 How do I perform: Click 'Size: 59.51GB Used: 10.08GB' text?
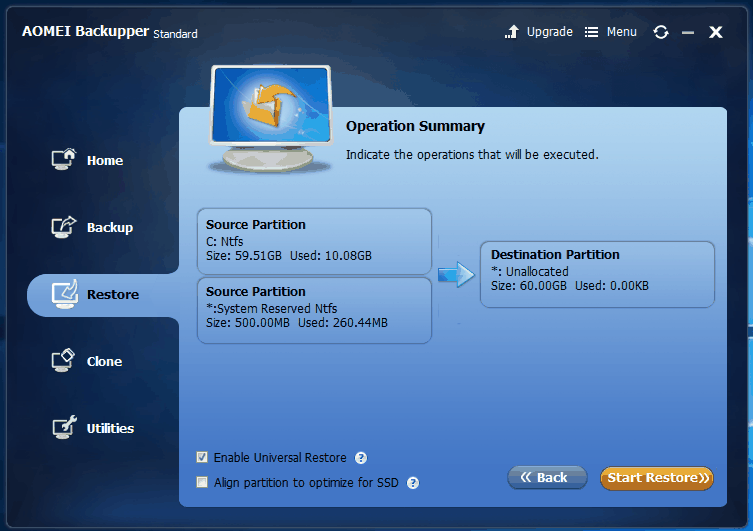(x=289, y=256)
